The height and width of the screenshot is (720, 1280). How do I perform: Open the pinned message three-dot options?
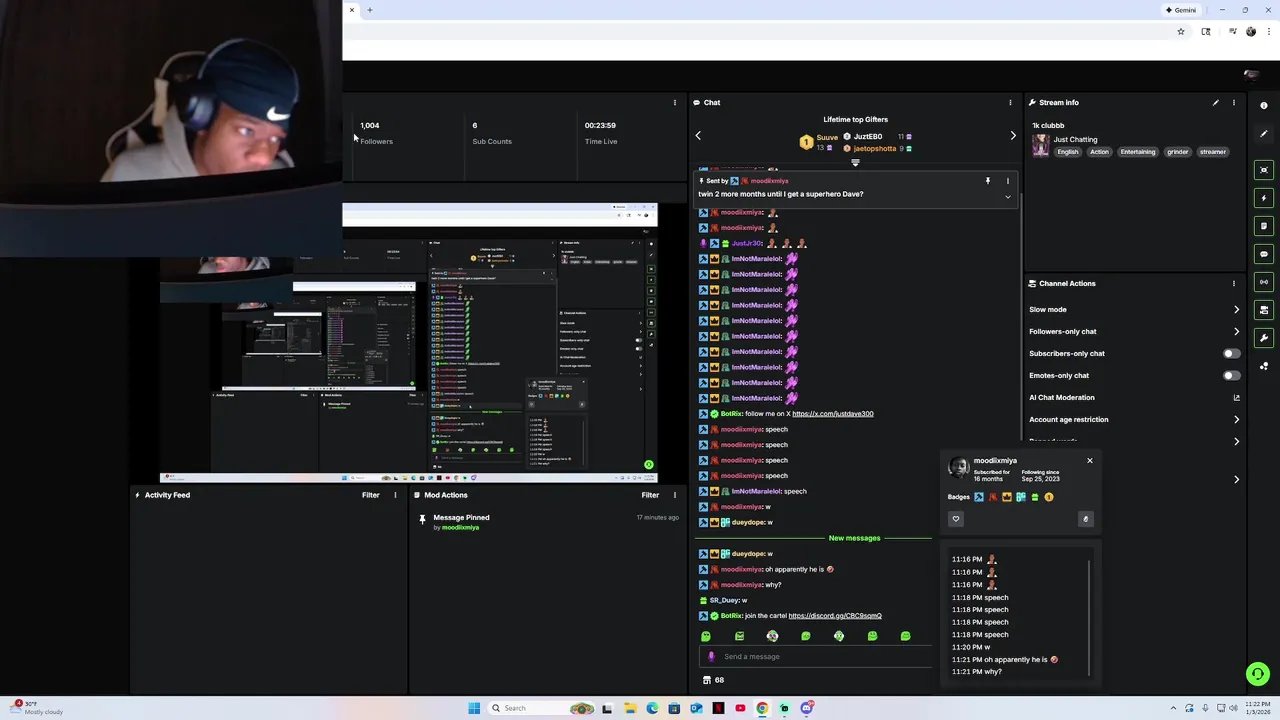point(1007,181)
